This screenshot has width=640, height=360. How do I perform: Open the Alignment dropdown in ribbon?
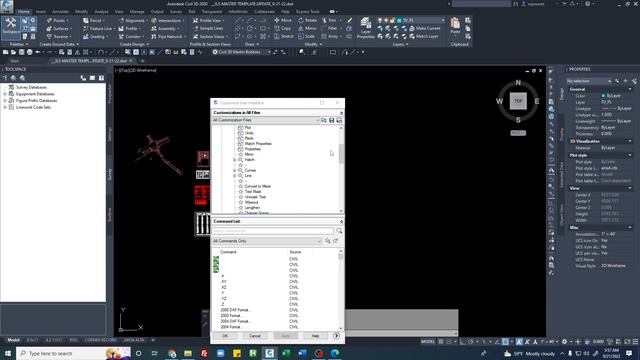(x=132, y=20)
